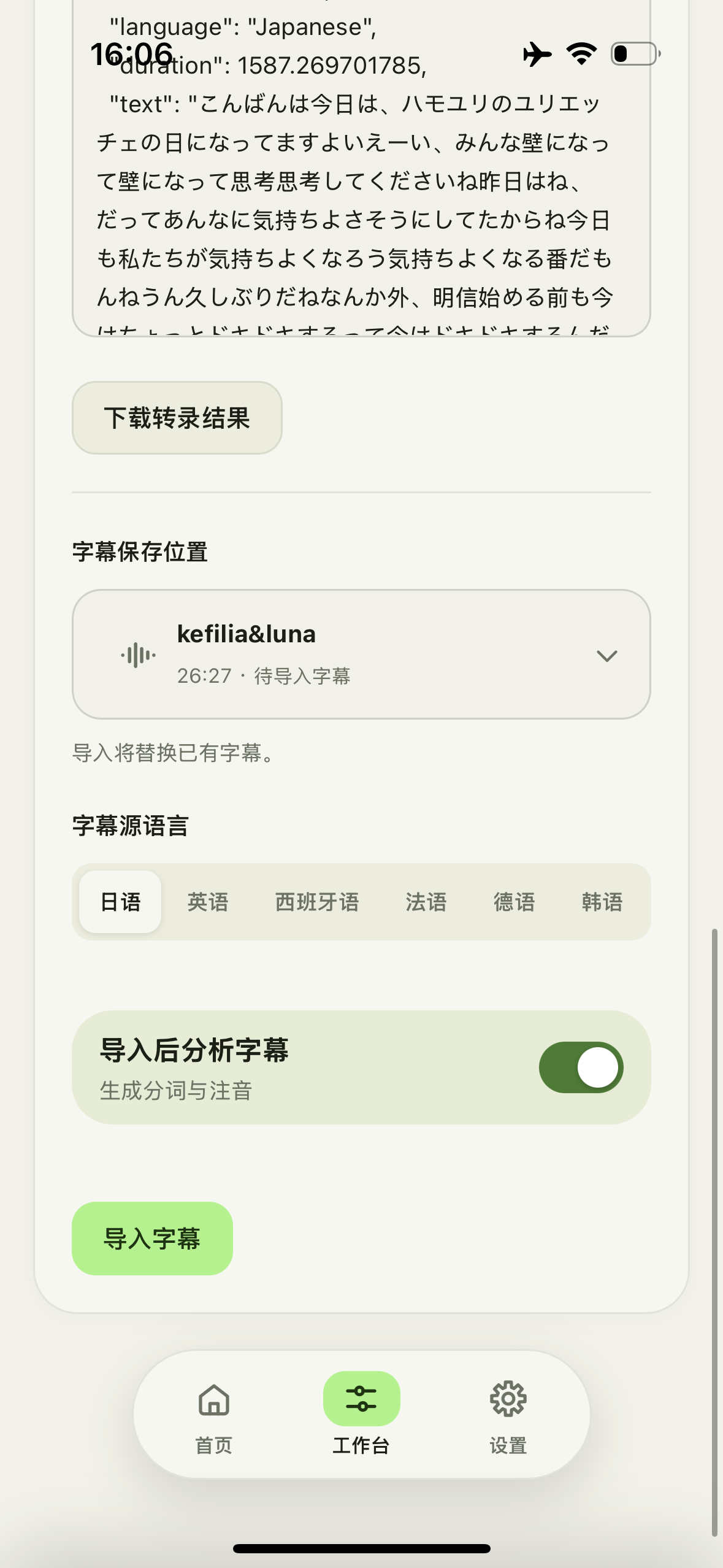
Task: Tap the workbench sliders icon
Action: point(361,1399)
